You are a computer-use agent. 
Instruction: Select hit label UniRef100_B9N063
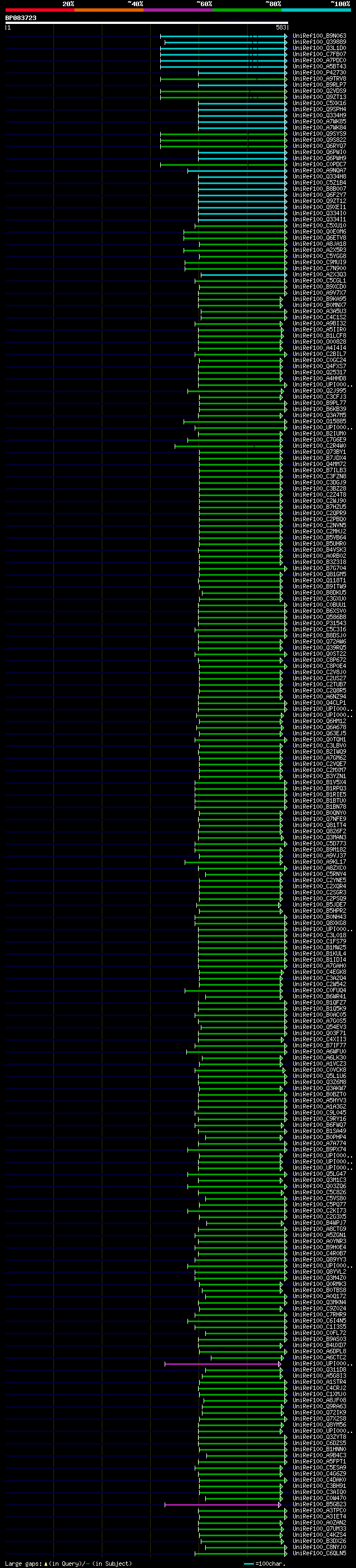coord(319,36)
